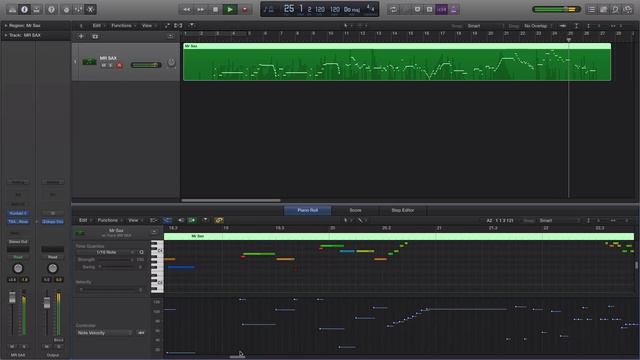Click the duplicate track button
640x360 pixels.
(x=95, y=36)
